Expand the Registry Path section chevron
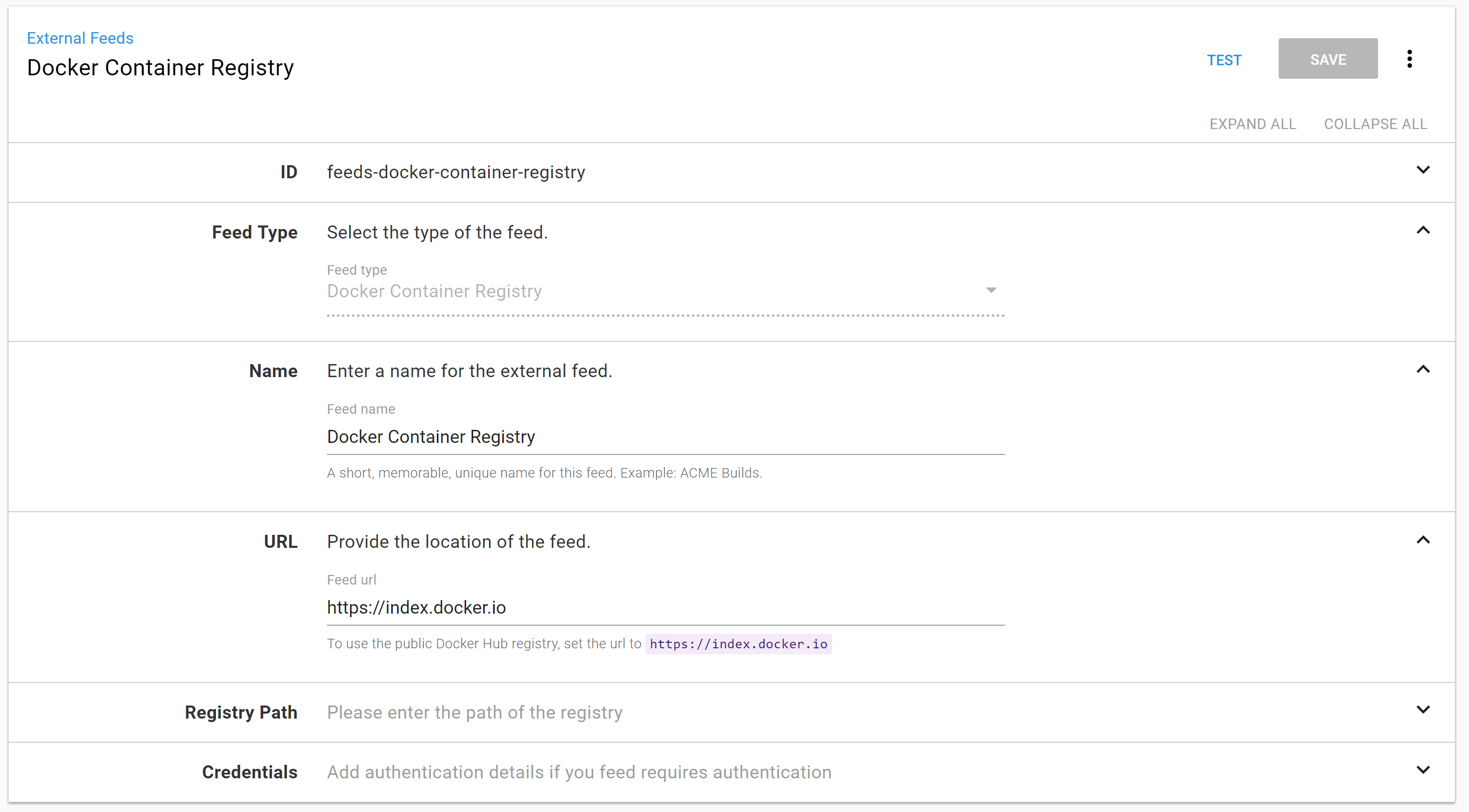Viewport: 1469px width, 812px height. click(x=1423, y=710)
